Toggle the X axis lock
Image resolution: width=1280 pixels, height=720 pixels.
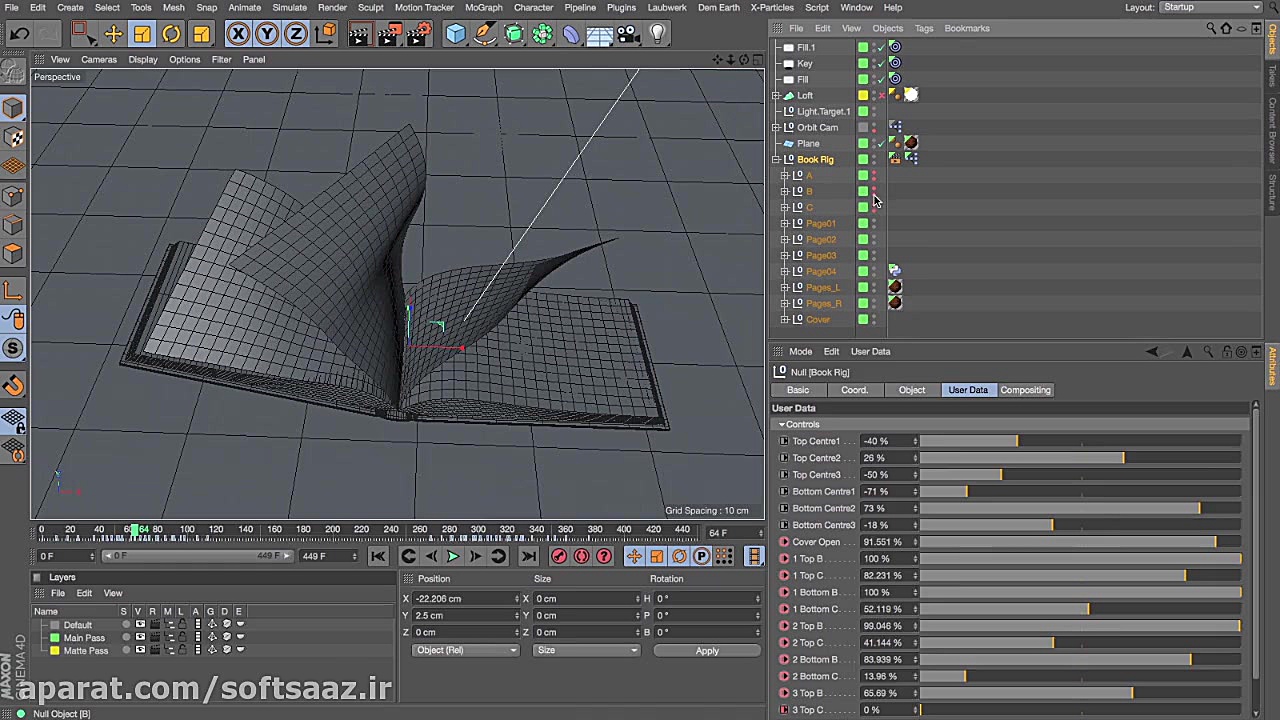click(x=238, y=34)
